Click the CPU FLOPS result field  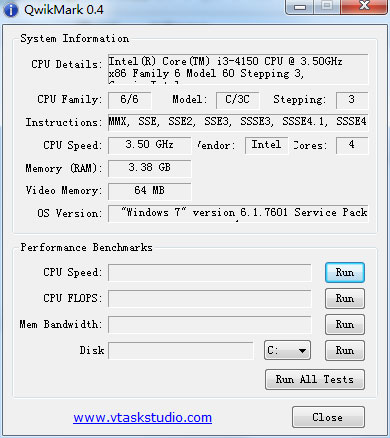point(210,298)
